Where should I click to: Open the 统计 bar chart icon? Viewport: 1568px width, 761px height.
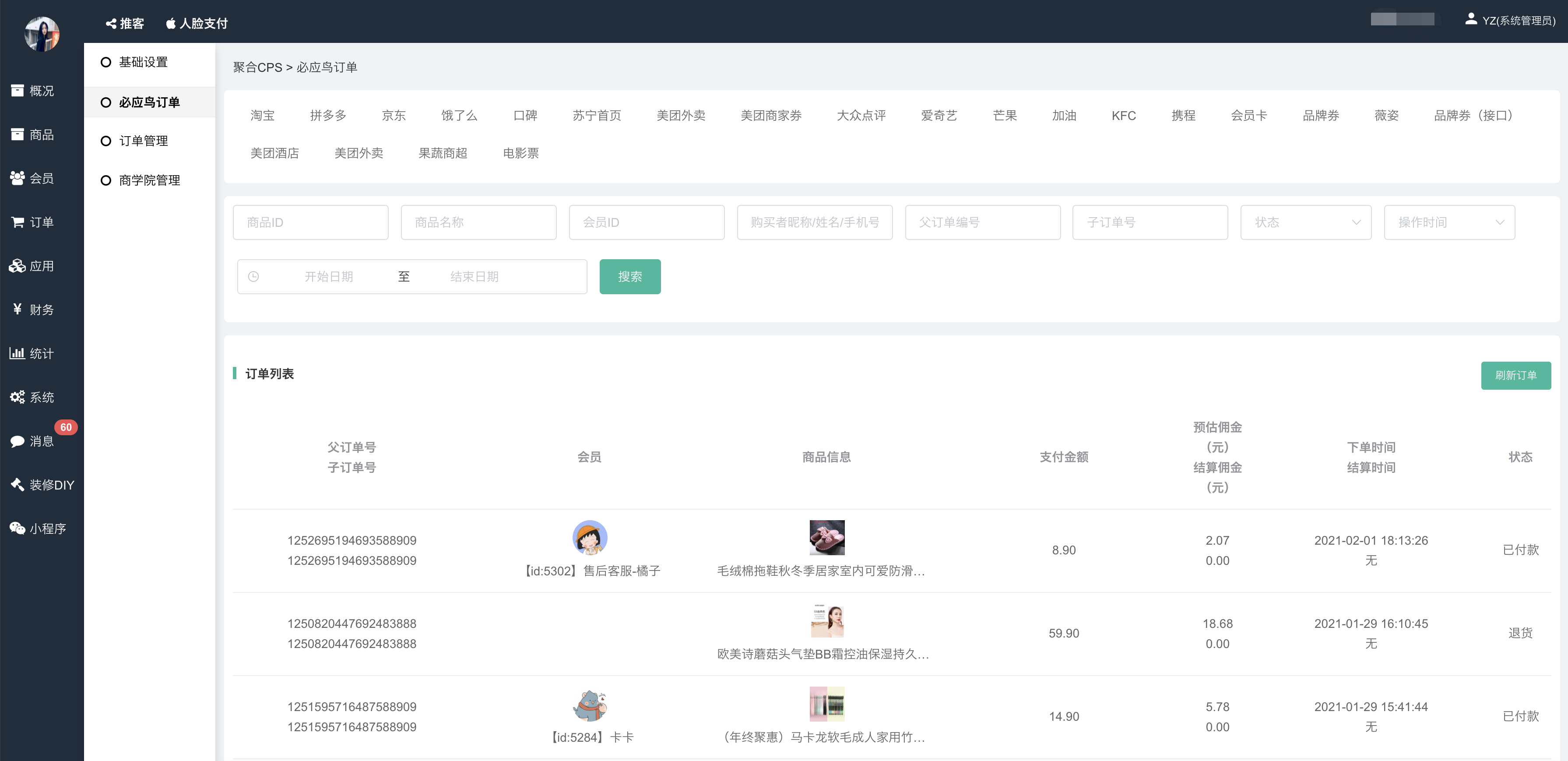pyautogui.click(x=18, y=353)
